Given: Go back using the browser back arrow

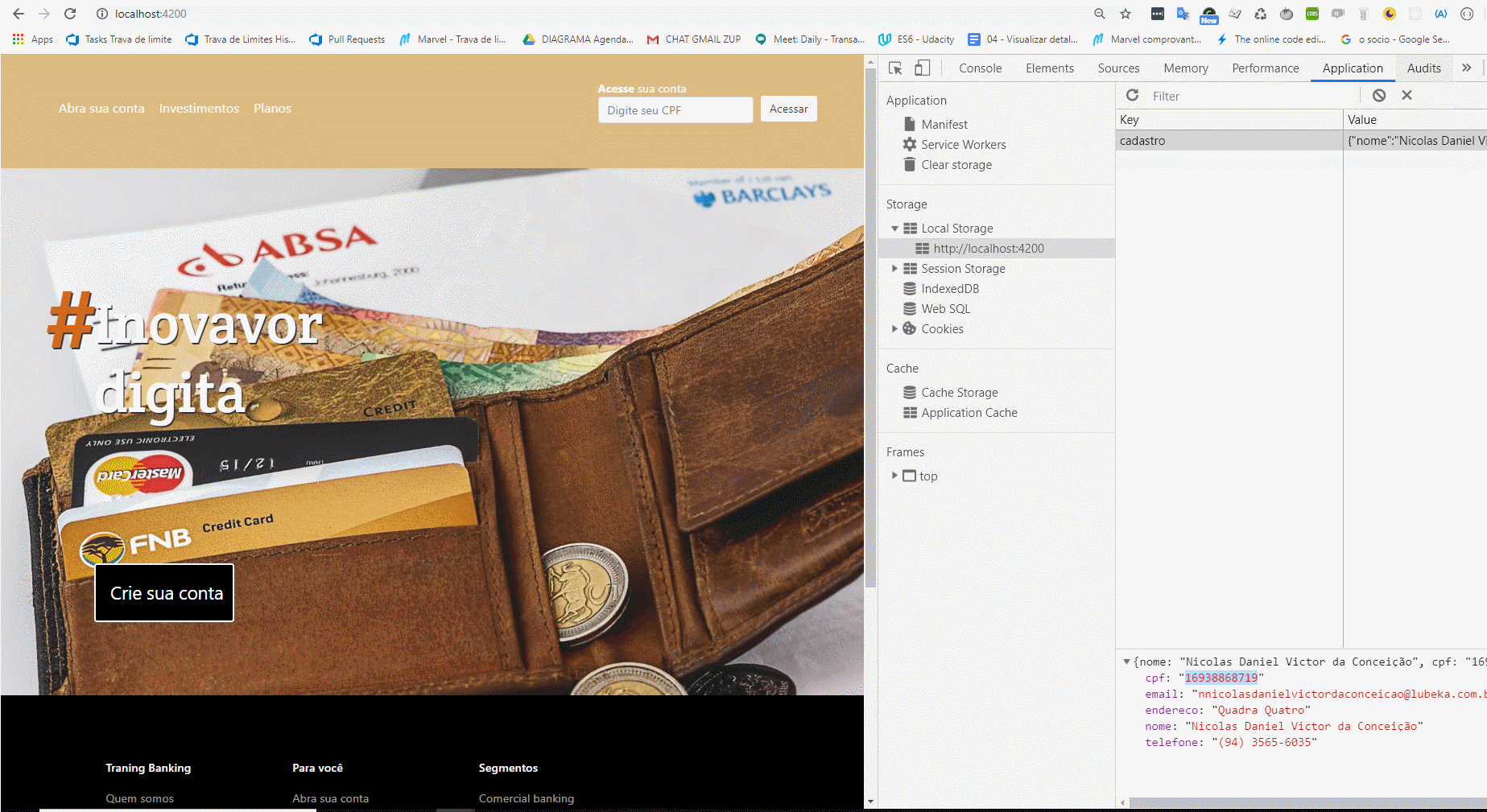Looking at the screenshot, I should click(19, 14).
